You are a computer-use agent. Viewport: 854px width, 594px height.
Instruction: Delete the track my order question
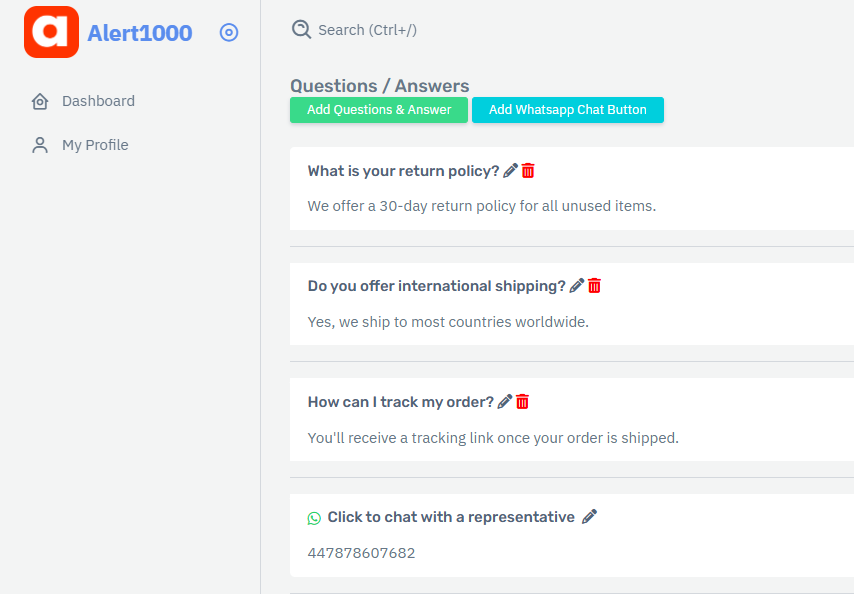tap(522, 402)
